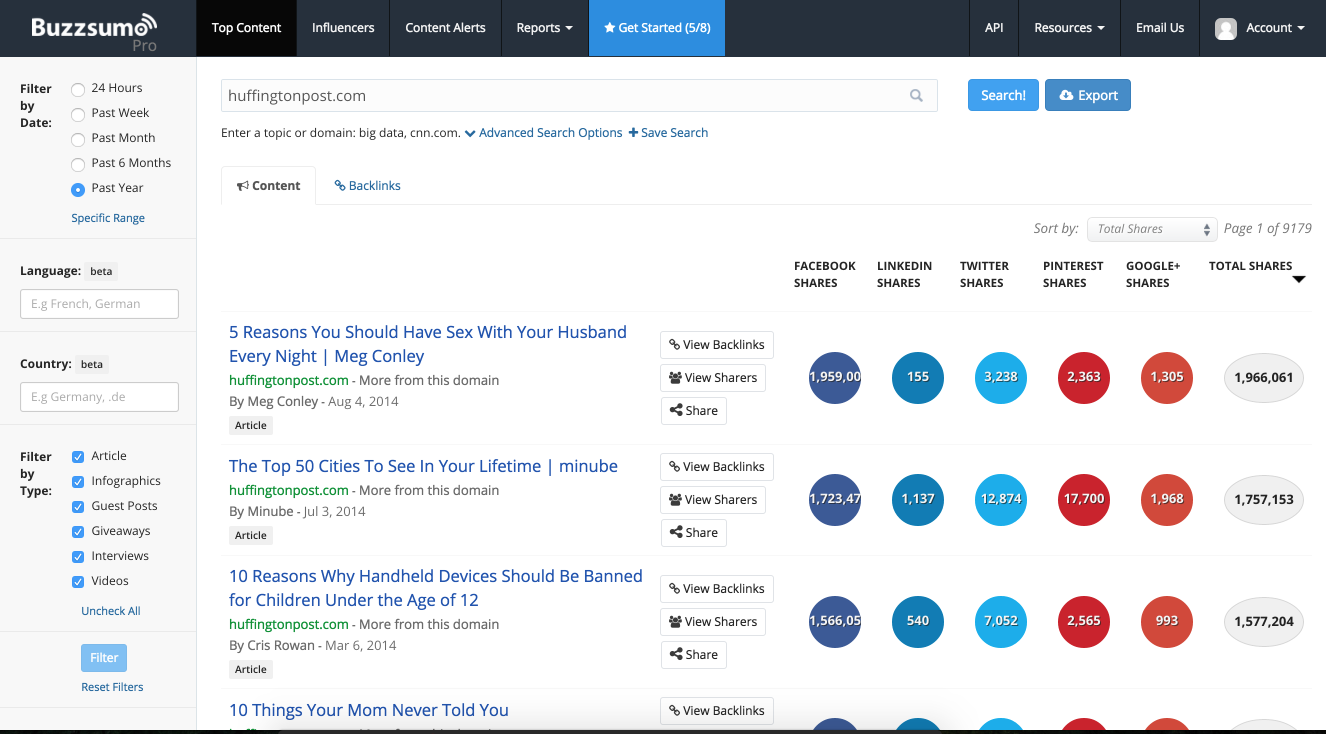The image size is (1326, 734).
Task: Click the Search! button
Action: pyautogui.click(x=1003, y=95)
